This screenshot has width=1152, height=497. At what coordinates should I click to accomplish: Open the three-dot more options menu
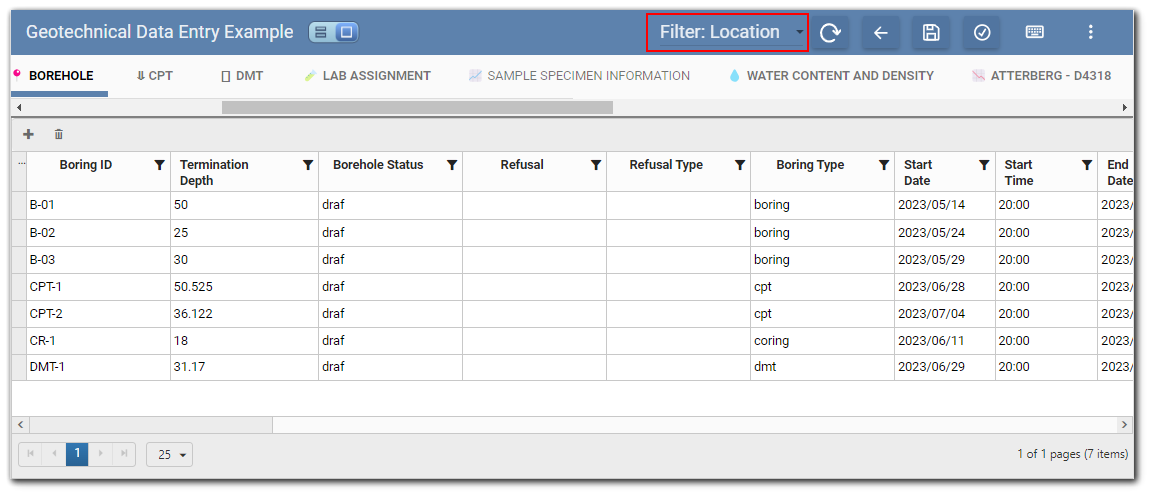[x=1090, y=33]
